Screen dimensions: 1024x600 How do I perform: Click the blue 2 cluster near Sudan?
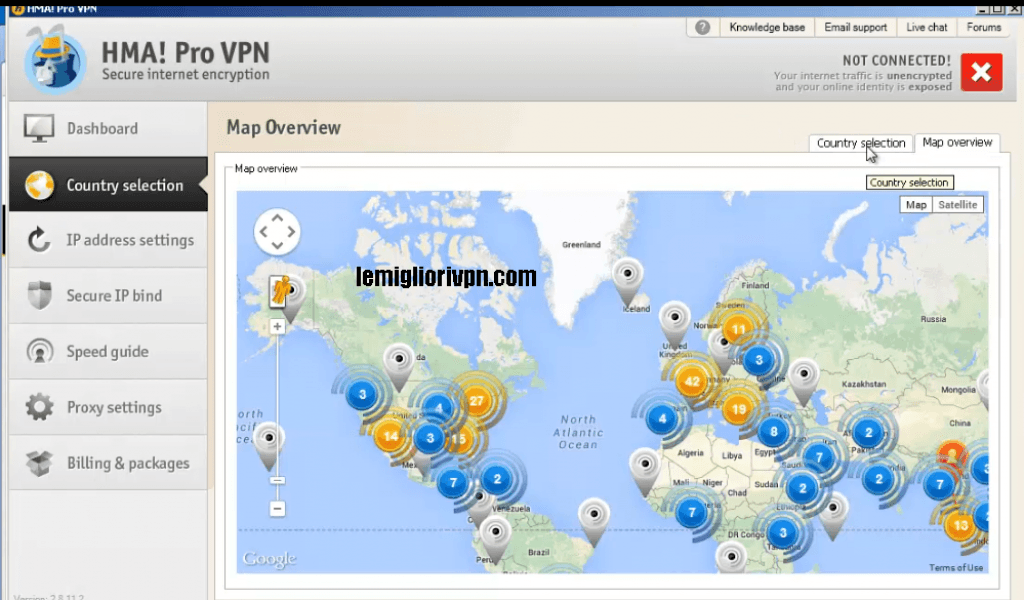pos(802,488)
